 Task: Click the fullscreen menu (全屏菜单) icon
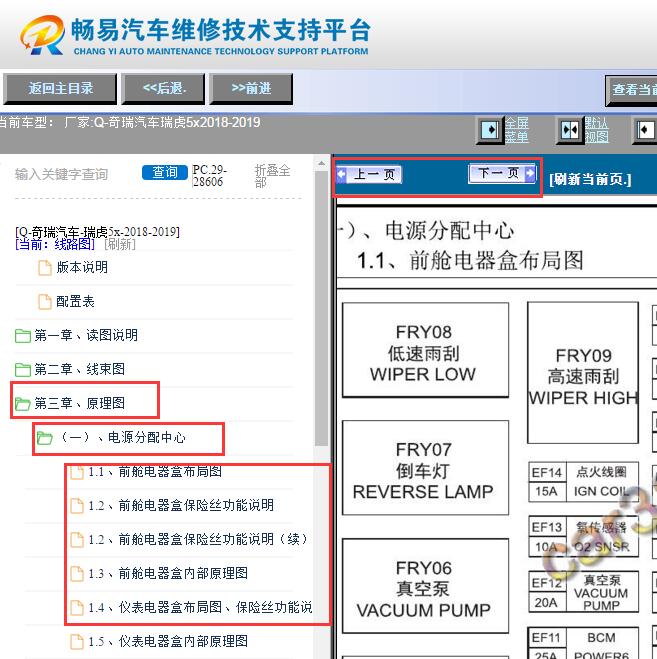coord(490,130)
